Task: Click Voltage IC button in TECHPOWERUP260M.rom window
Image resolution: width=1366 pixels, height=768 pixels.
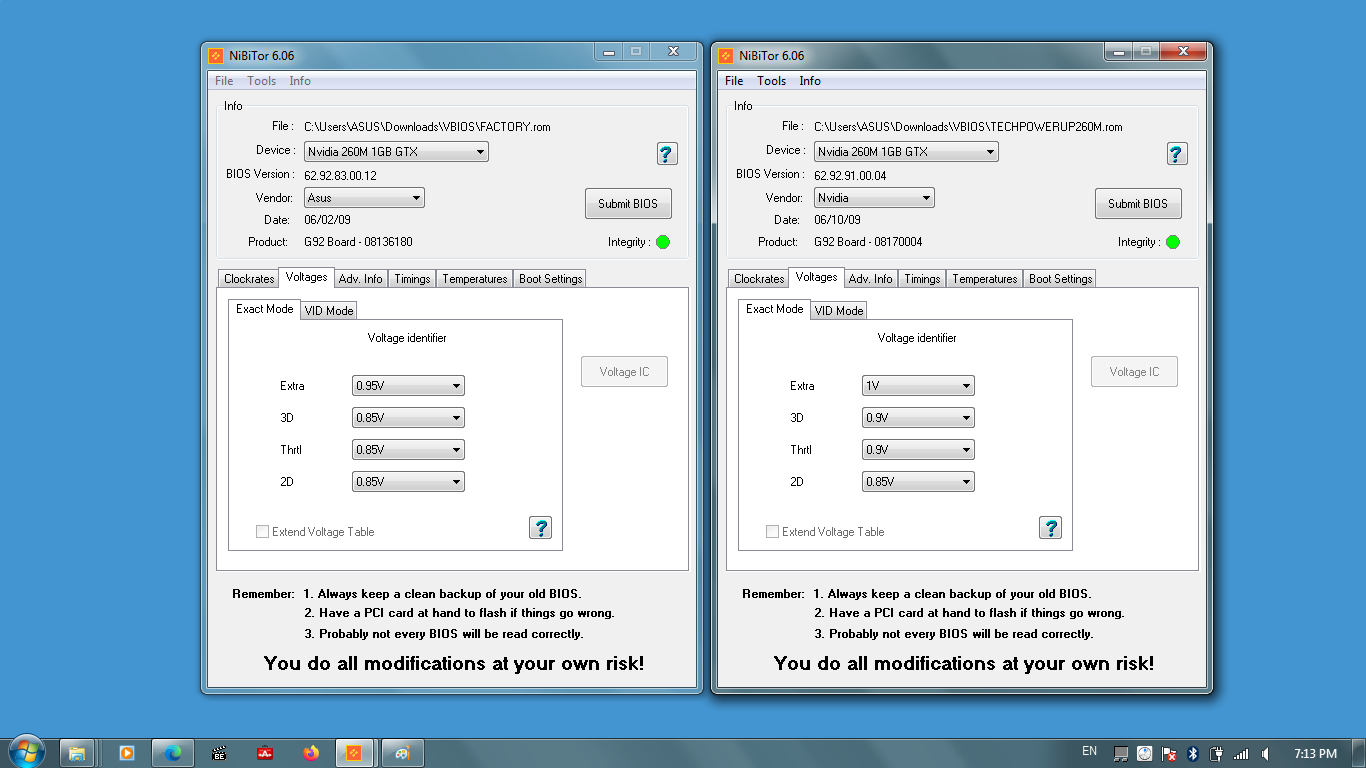Action: click(1134, 372)
